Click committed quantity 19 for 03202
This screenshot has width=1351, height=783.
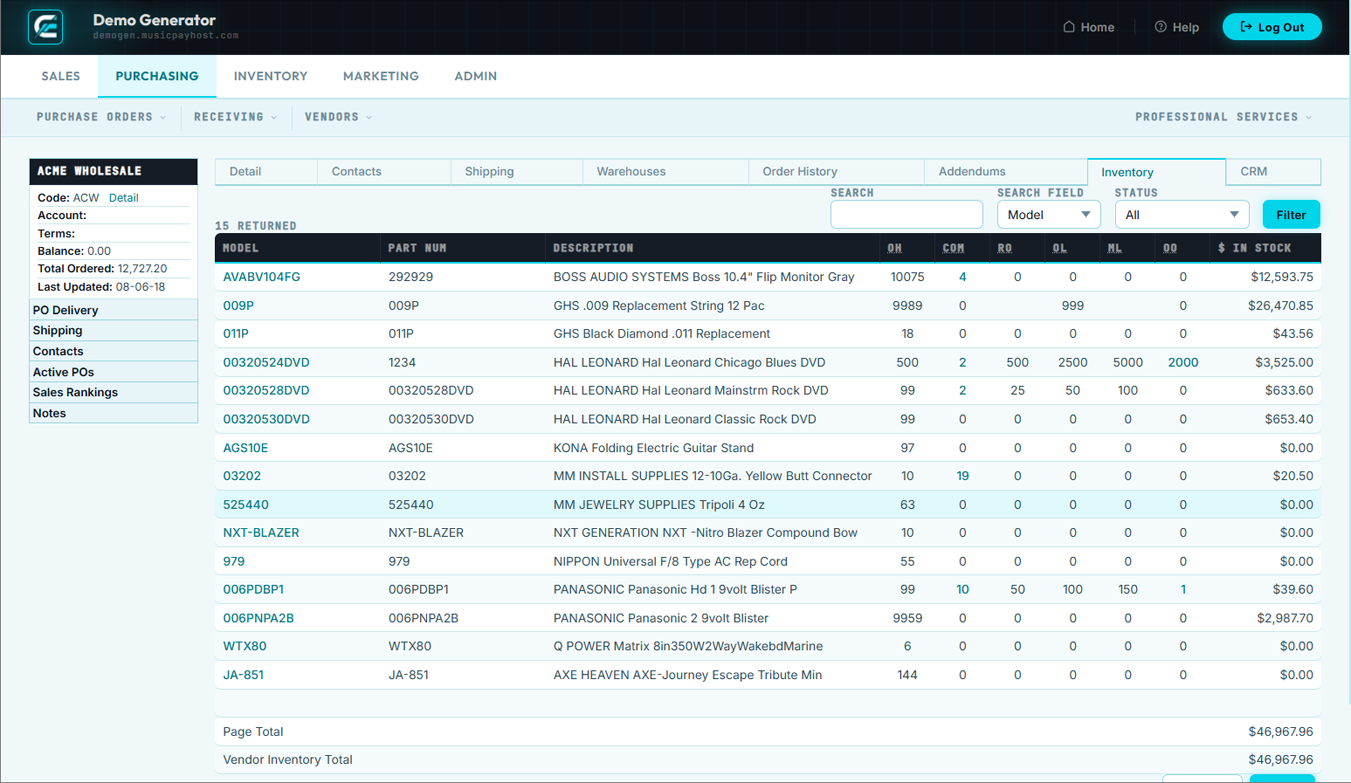point(963,476)
